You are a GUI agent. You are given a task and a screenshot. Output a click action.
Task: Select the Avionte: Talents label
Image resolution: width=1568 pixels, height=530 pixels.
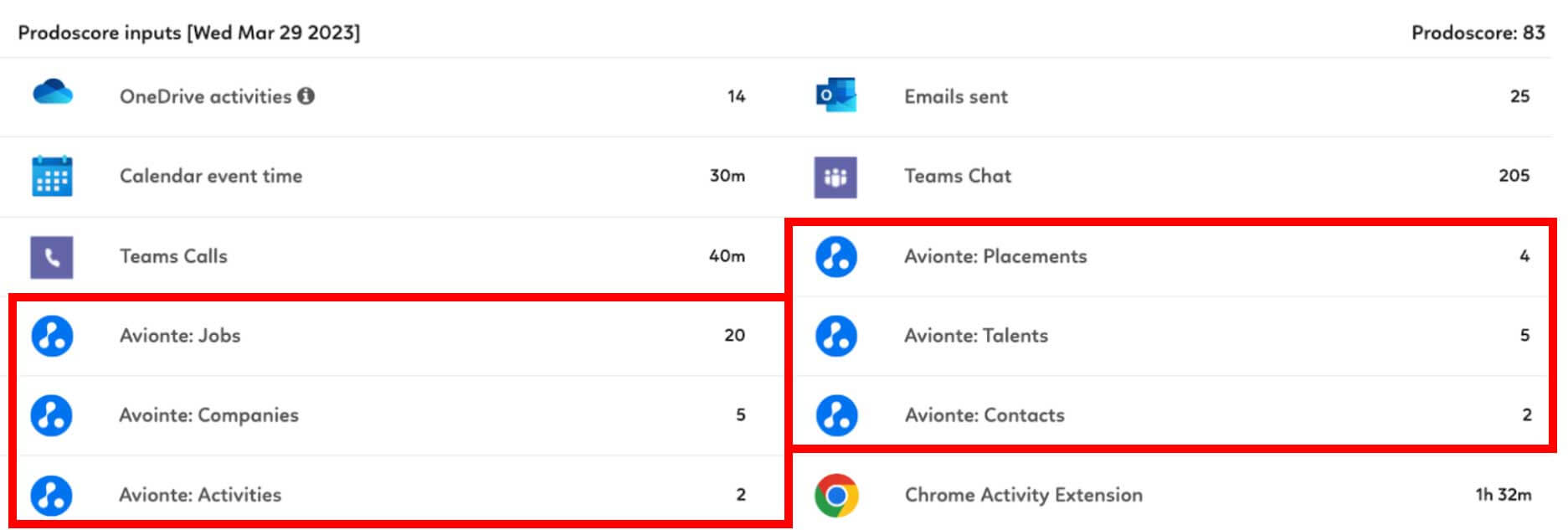tap(976, 336)
